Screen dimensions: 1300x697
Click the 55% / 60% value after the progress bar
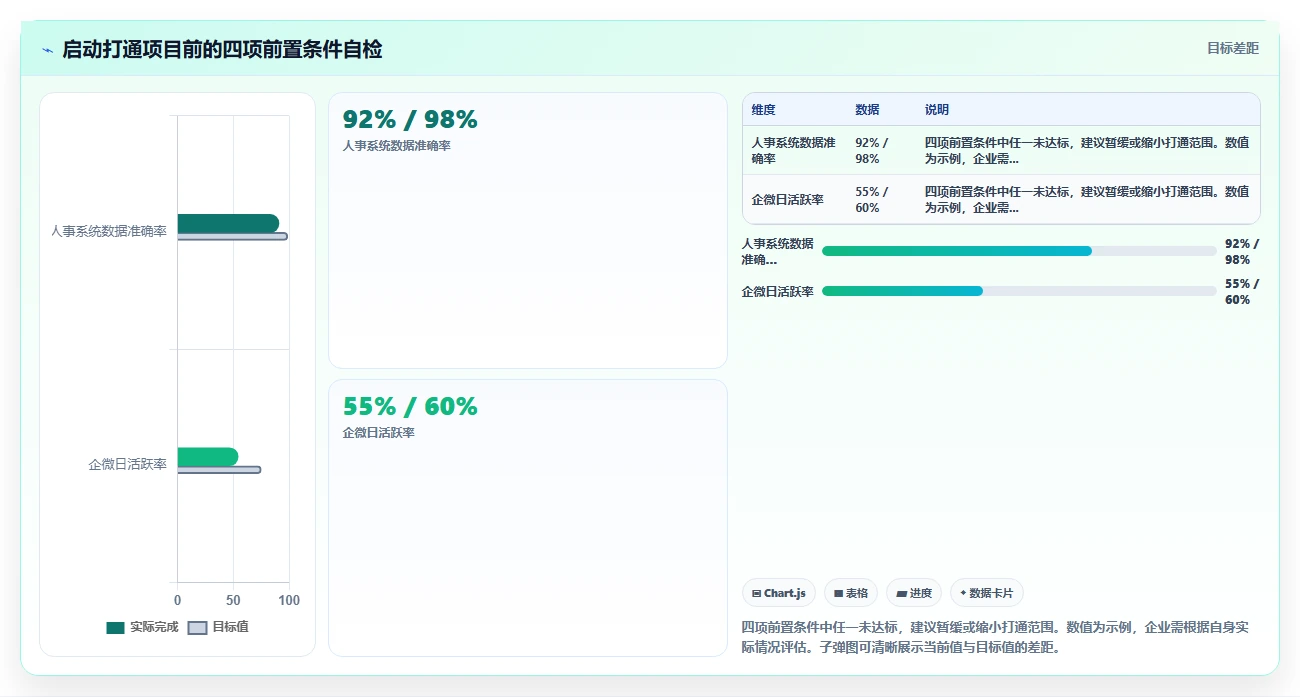click(1242, 291)
